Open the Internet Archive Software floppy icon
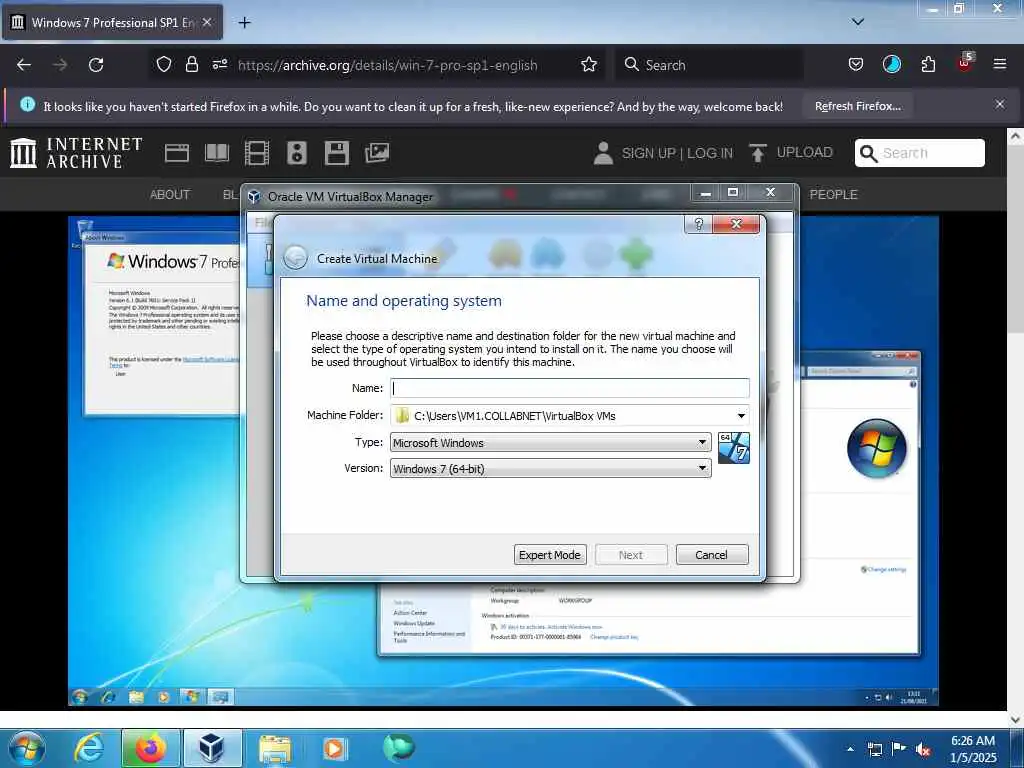 [x=337, y=153]
